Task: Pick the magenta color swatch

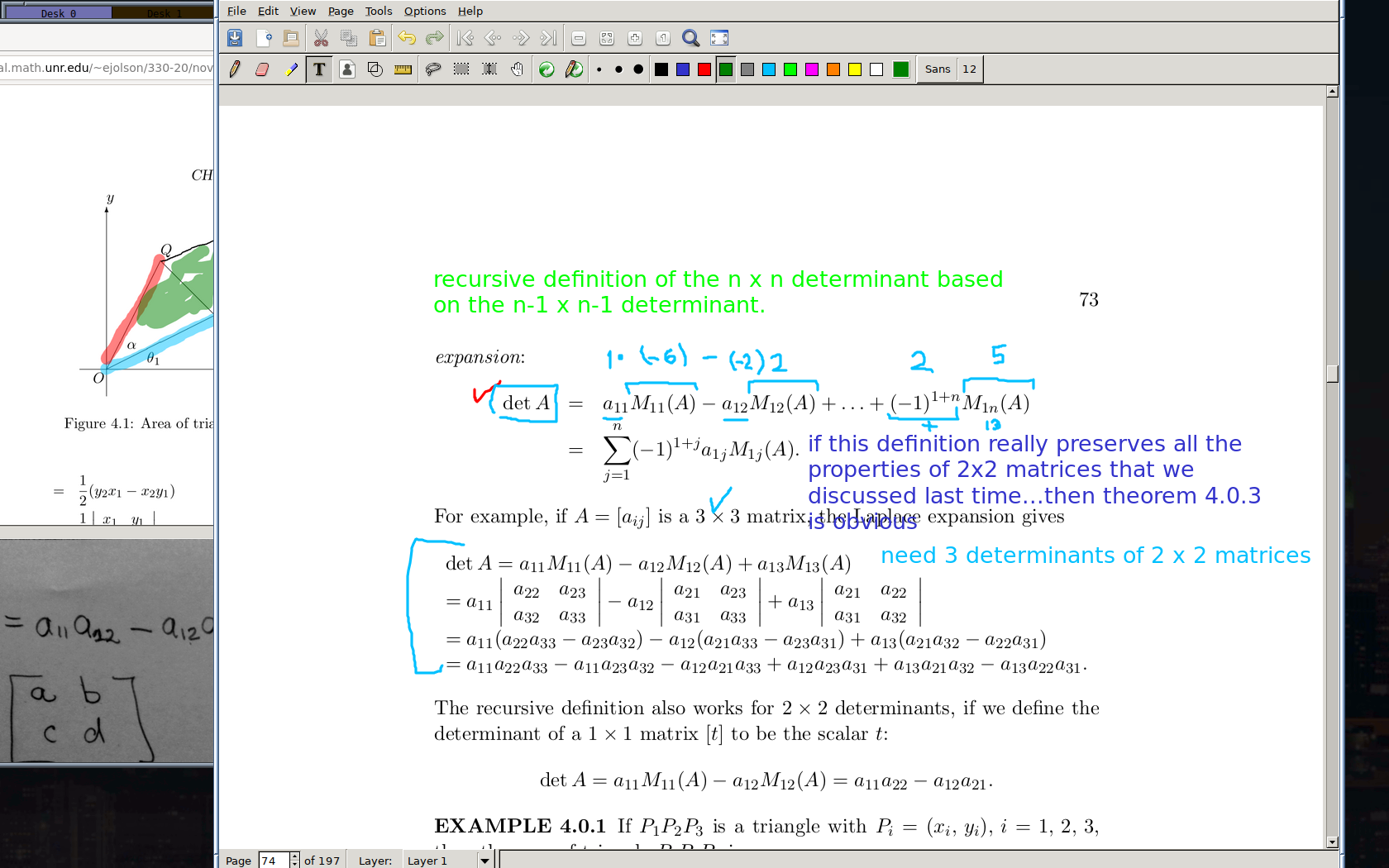Action: coord(812,69)
